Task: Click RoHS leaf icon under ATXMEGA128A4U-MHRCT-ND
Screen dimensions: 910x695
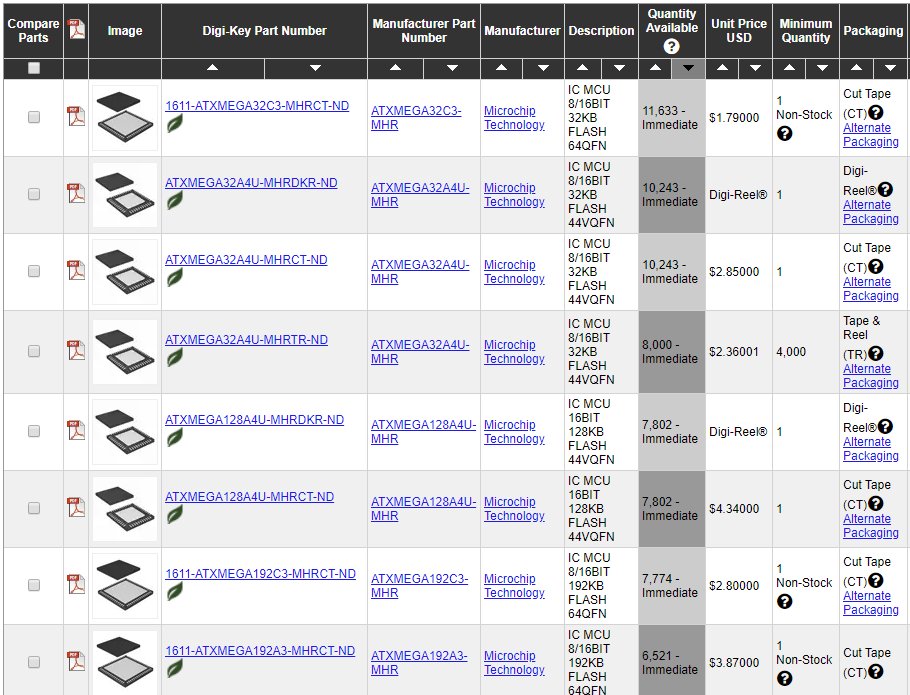Action: click(x=175, y=515)
